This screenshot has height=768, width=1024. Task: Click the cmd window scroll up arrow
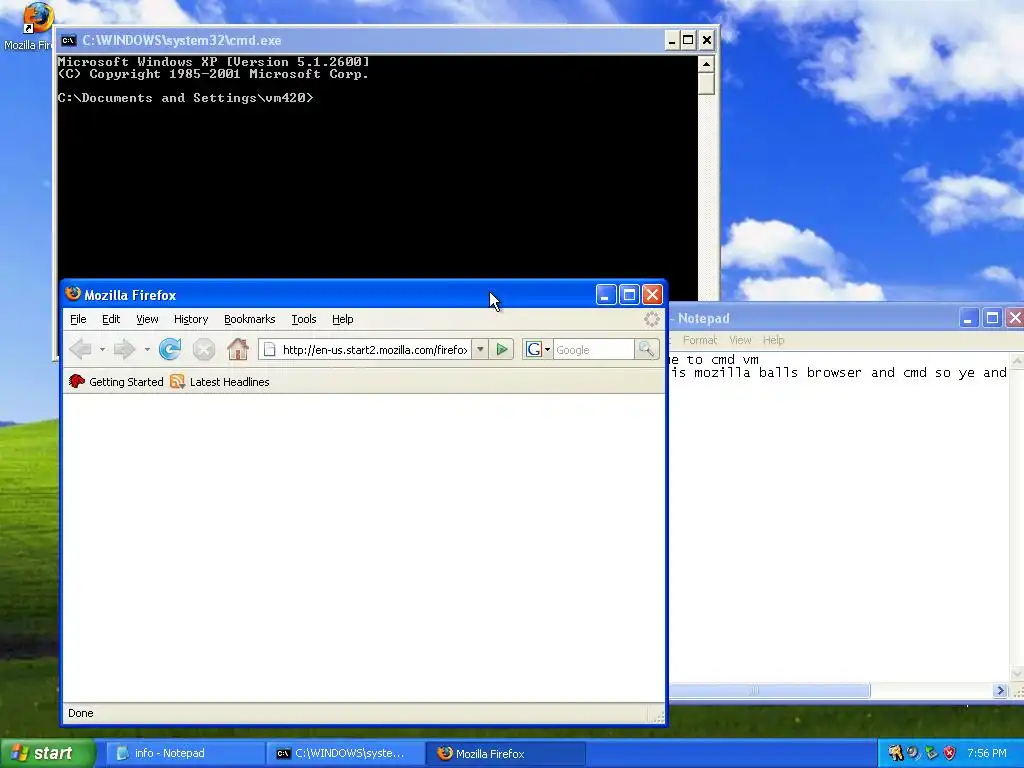706,64
